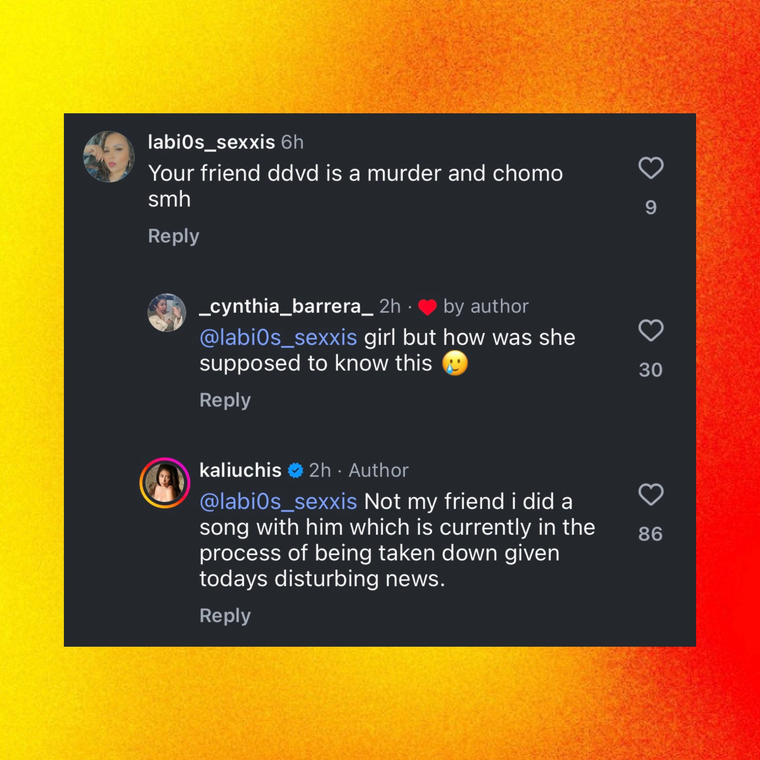Tap the heart on _cynthia_barrera_'s reply
Screen dimensions: 760x760
651,331
